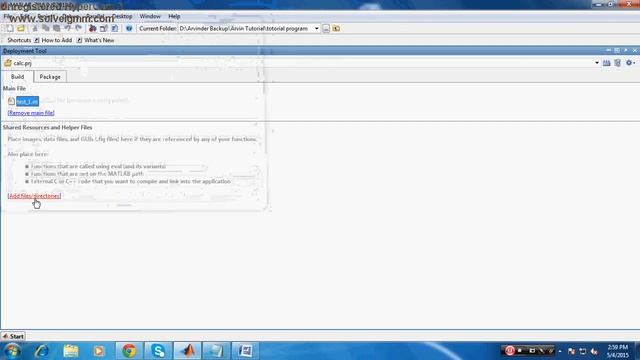Minimize the Deployment Tool panel
Viewport: 640px width, 360px height.
[x=608, y=50]
